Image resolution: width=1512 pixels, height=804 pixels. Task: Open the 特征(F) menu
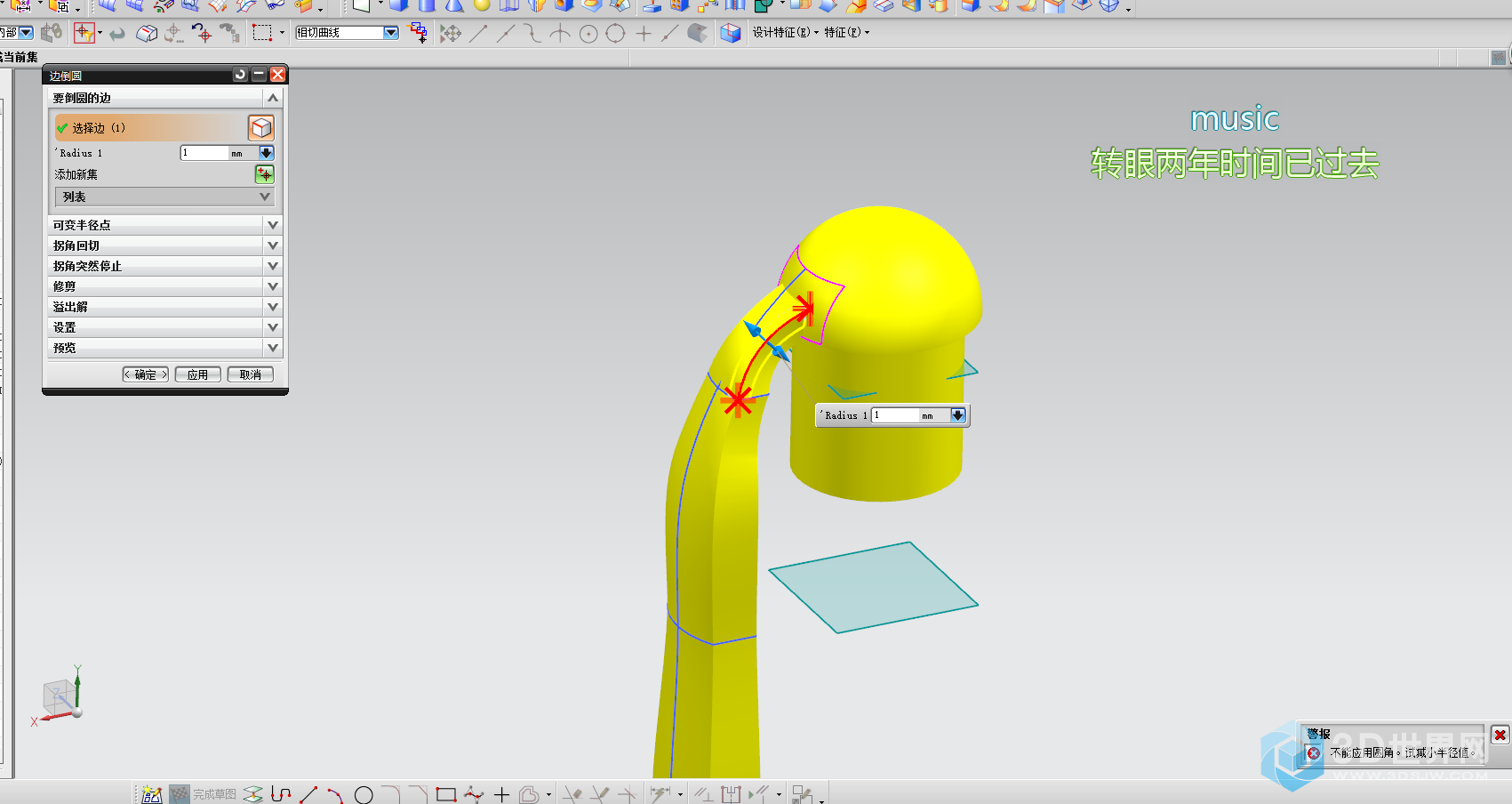pos(846,32)
